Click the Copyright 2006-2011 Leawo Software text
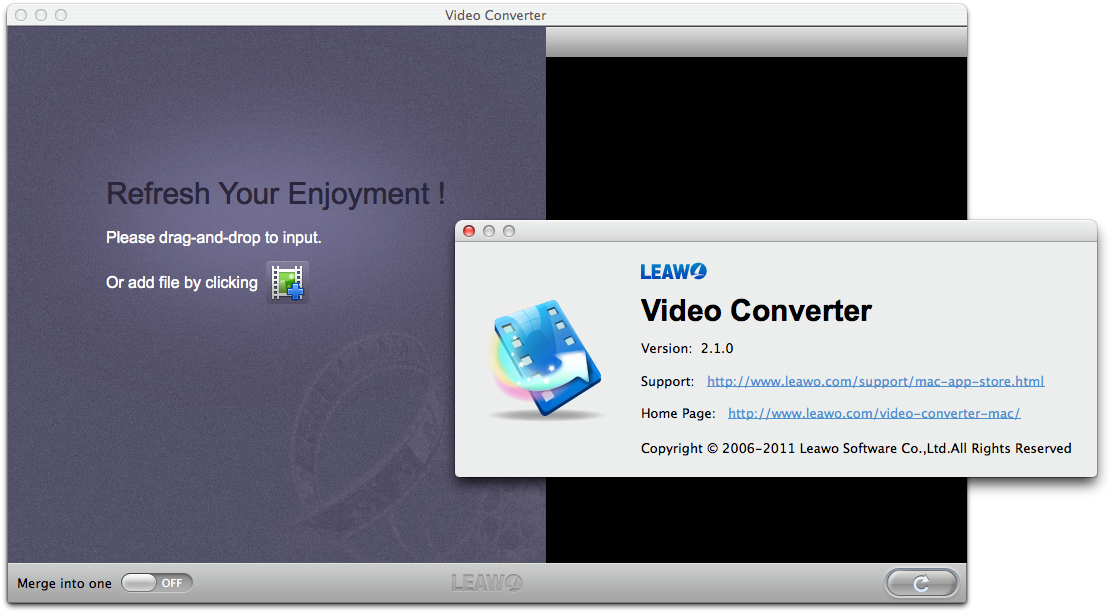Viewport: 1113px width, 613px height. click(x=856, y=448)
